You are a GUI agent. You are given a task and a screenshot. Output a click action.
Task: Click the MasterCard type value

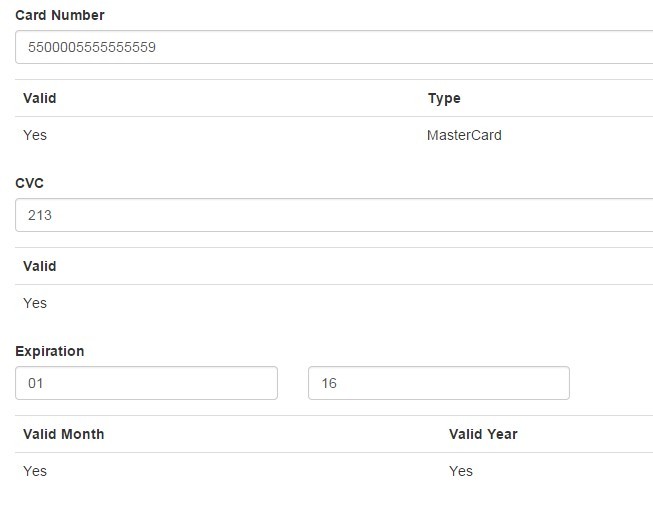464,135
